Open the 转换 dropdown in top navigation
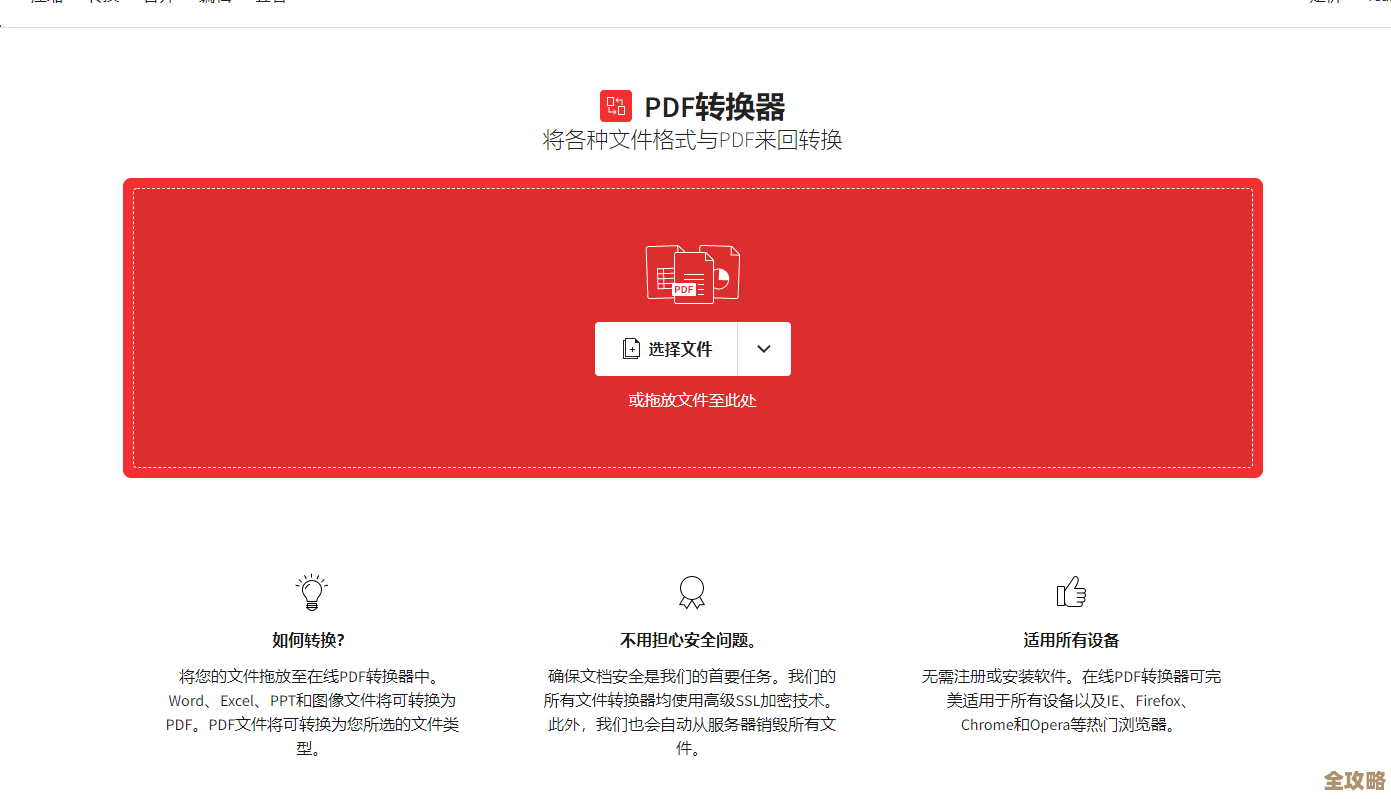 click(104, 3)
